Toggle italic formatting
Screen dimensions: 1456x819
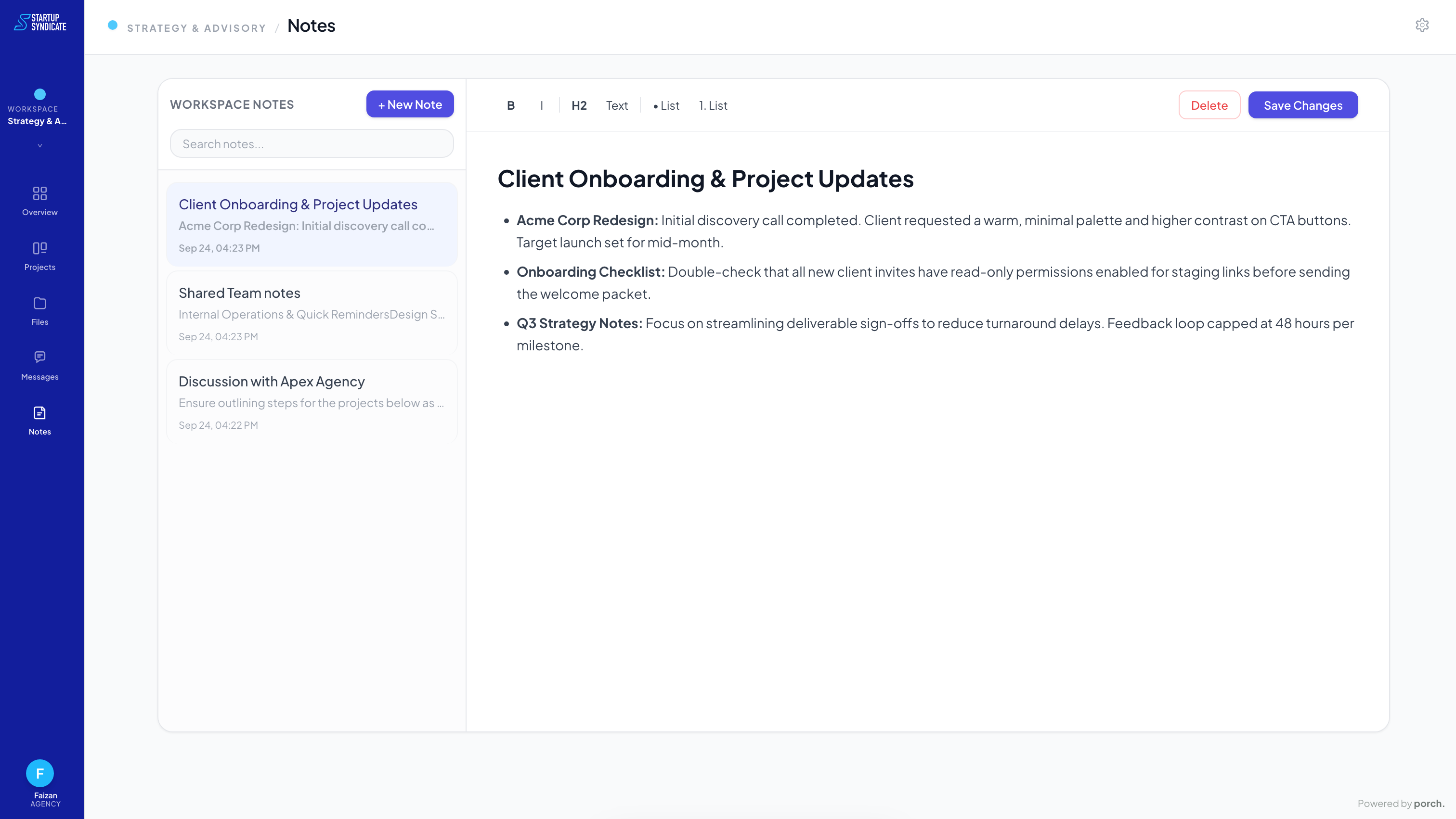[x=542, y=105]
